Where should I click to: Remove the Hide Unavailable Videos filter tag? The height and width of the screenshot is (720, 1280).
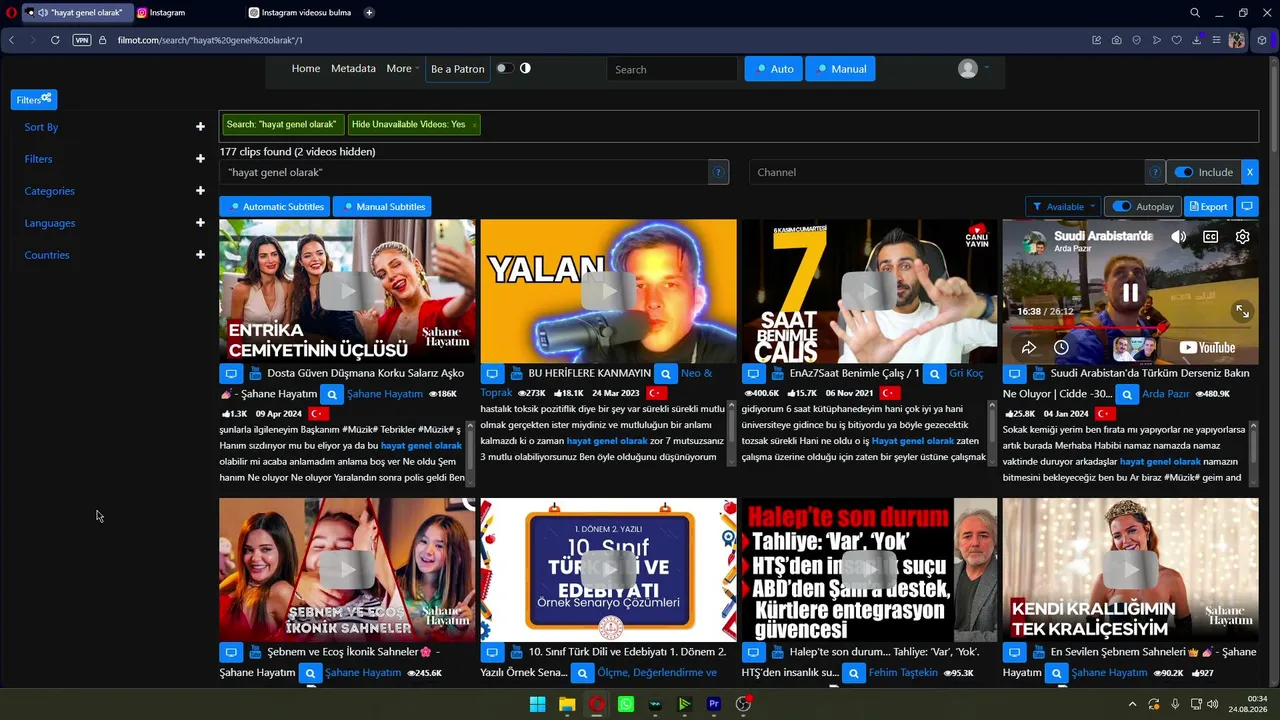point(474,124)
